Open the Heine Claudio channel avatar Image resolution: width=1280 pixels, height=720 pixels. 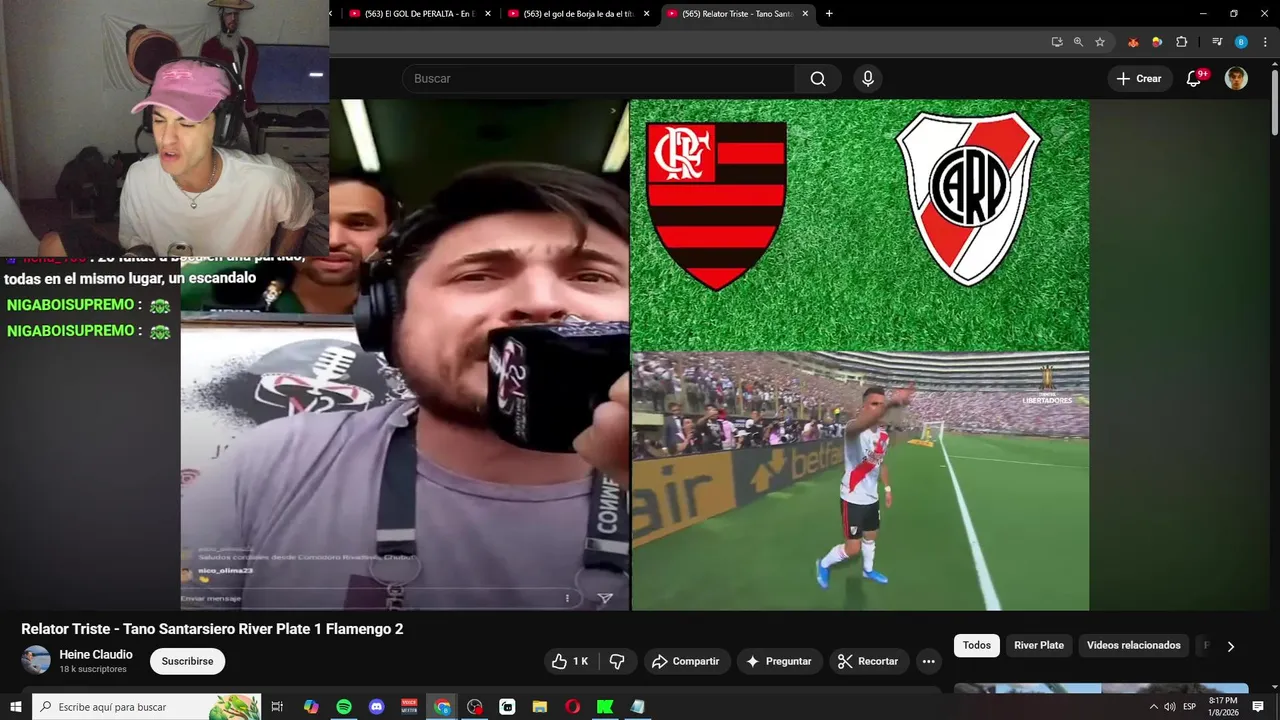[x=36, y=660]
